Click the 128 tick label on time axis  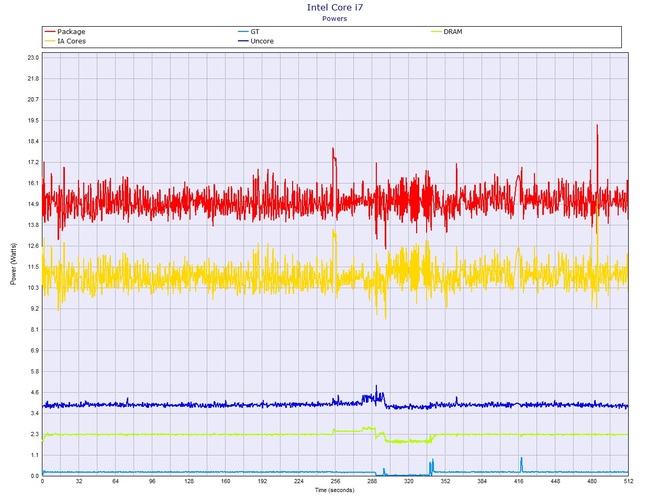[x=189, y=481]
